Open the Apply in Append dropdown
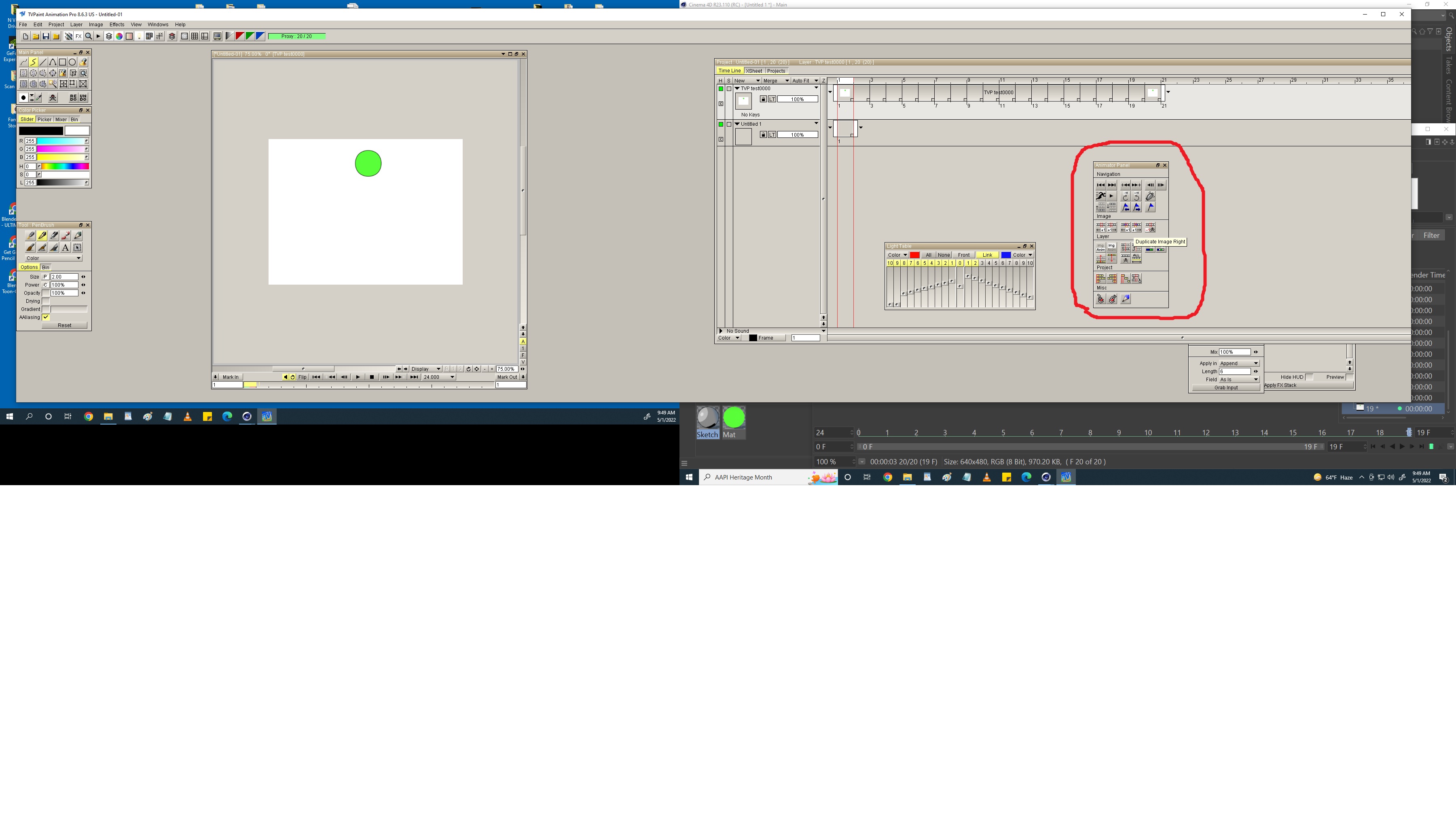 pos(1239,363)
